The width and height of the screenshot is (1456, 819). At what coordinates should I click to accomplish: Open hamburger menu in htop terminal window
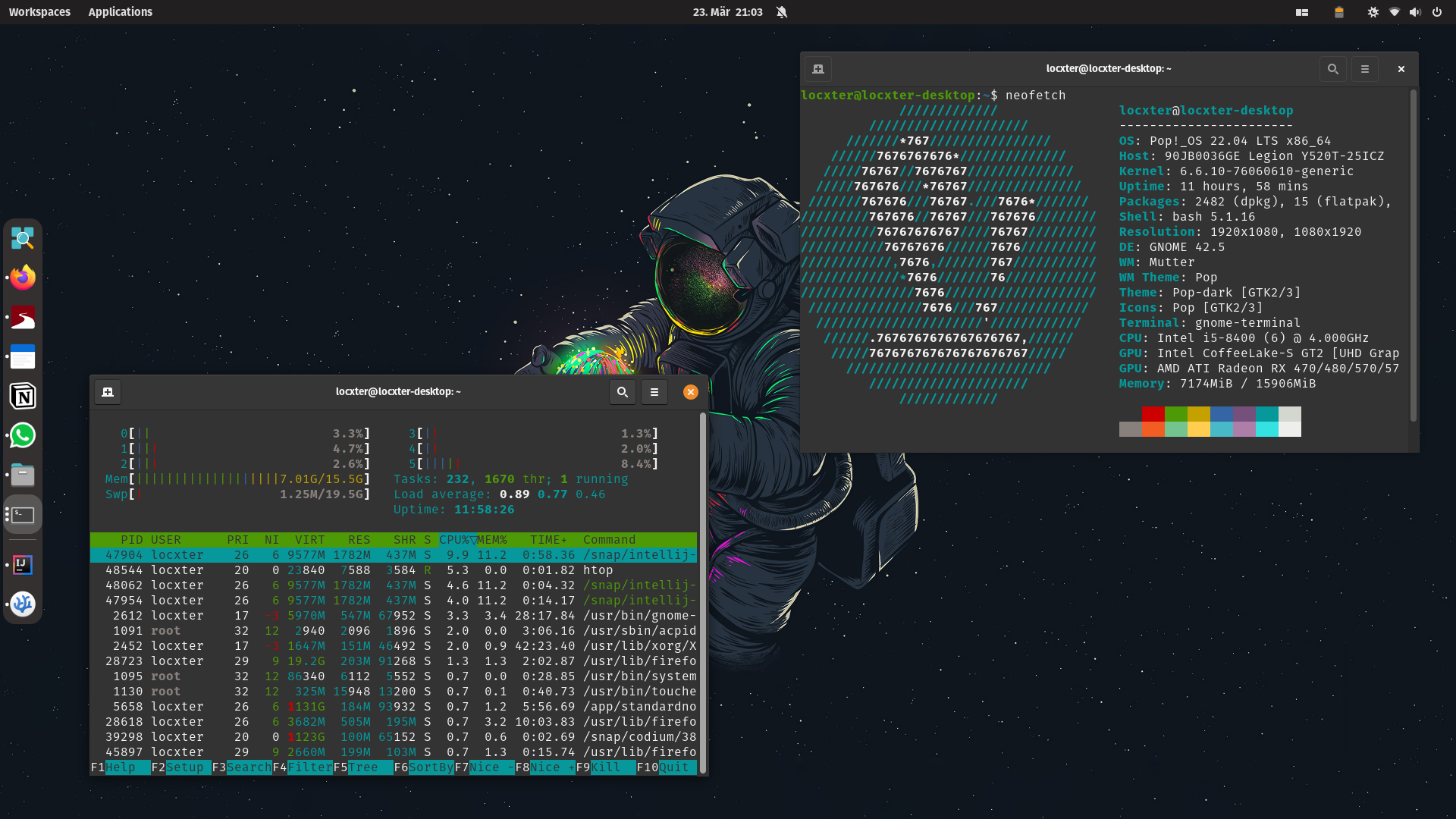tap(654, 392)
